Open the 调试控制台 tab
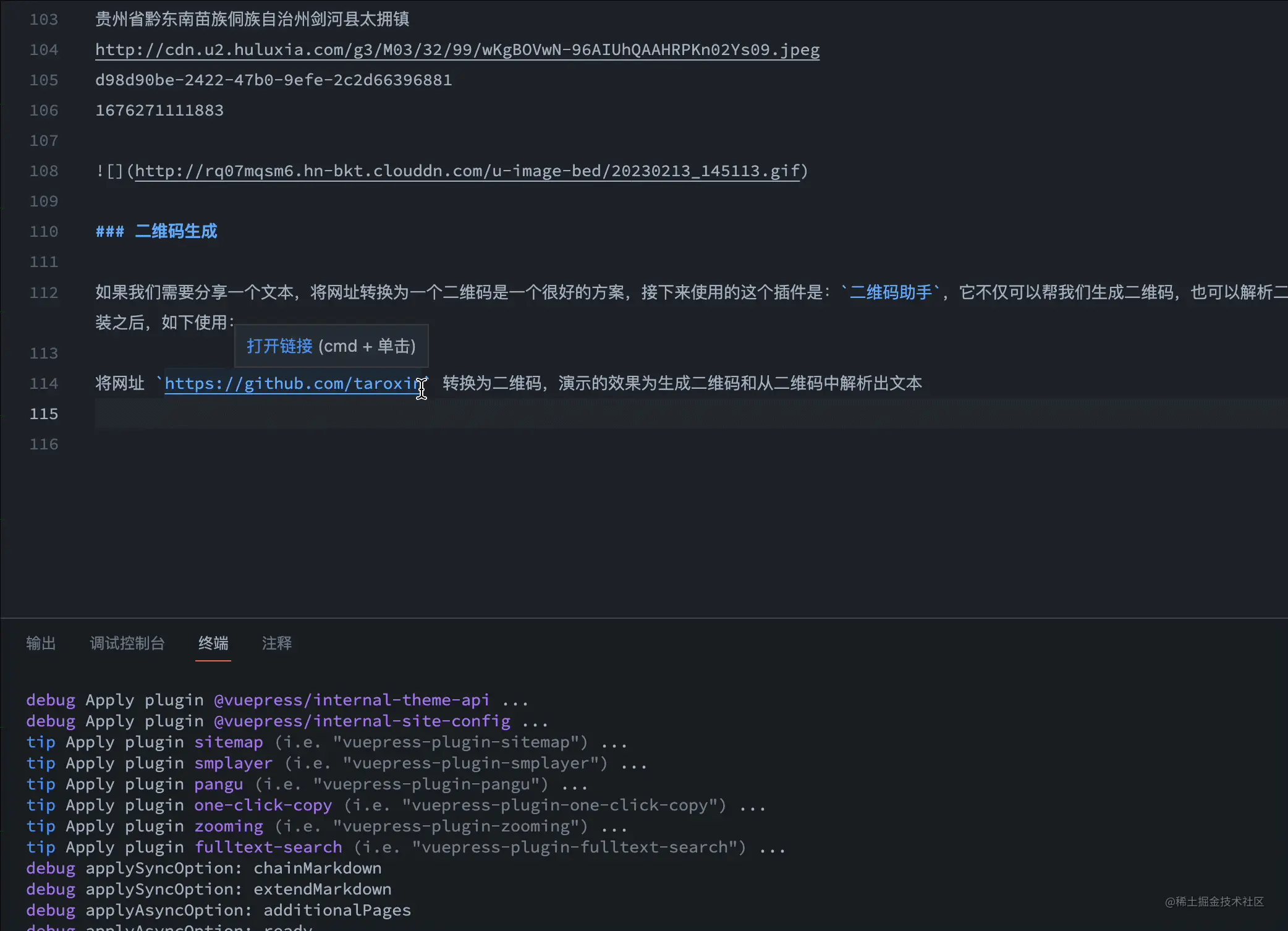This screenshot has height=931, width=1288. 127,643
